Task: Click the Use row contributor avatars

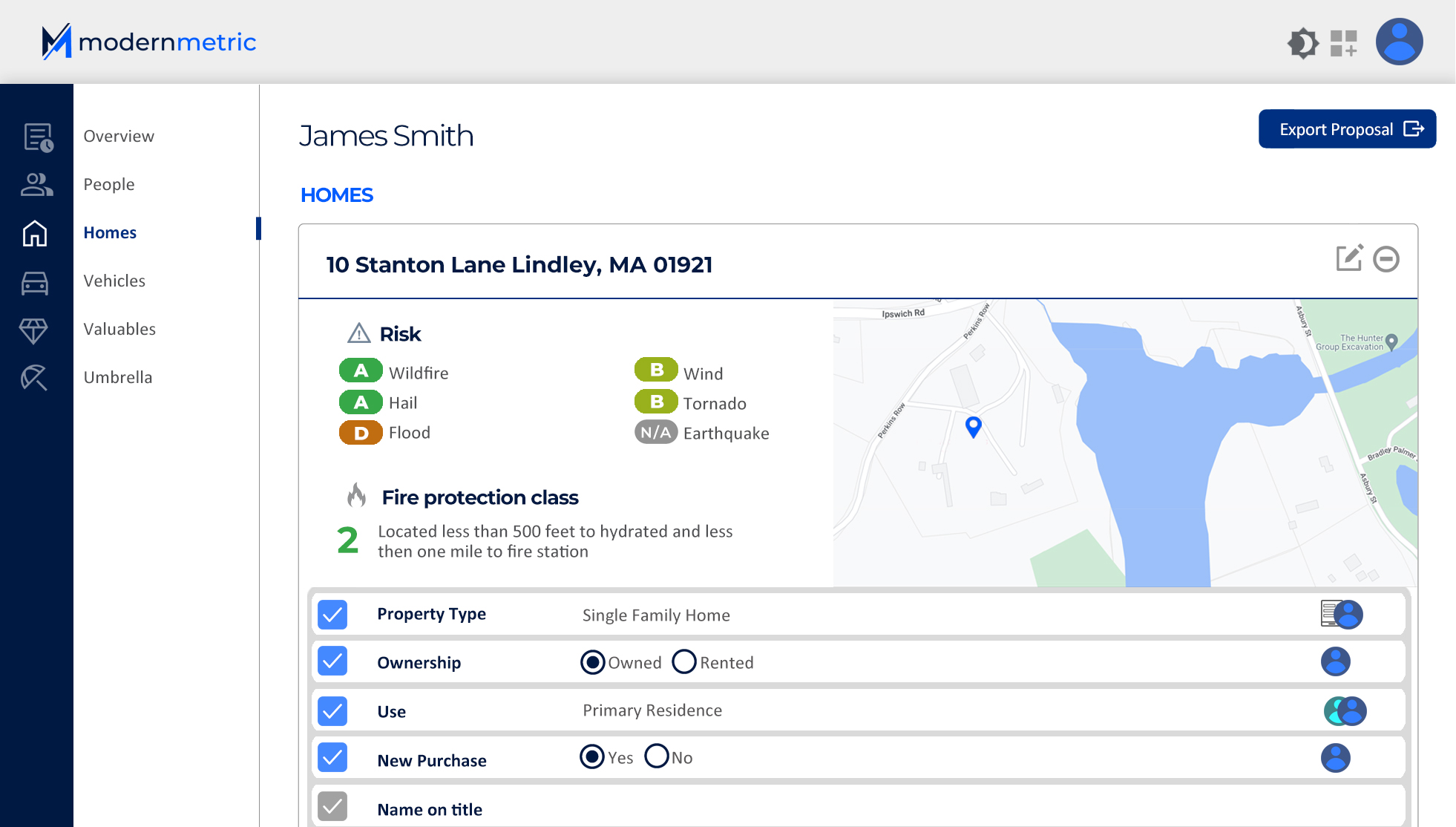Action: pos(1345,710)
